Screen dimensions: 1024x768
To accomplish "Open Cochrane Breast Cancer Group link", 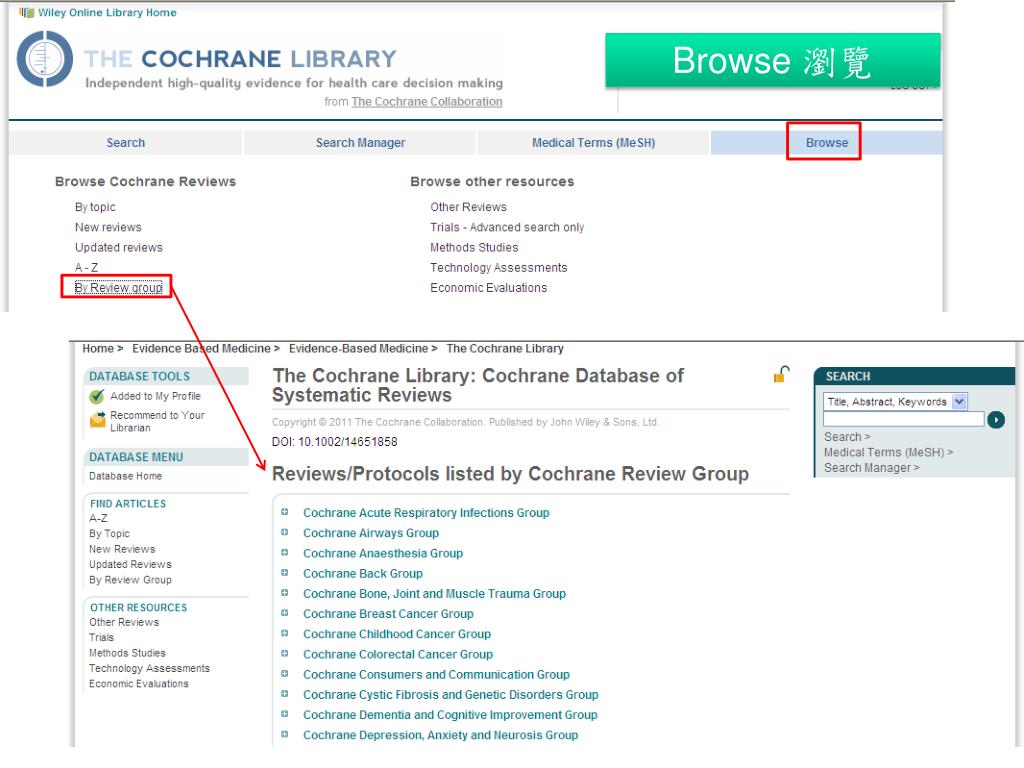I will click(x=388, y=614).
